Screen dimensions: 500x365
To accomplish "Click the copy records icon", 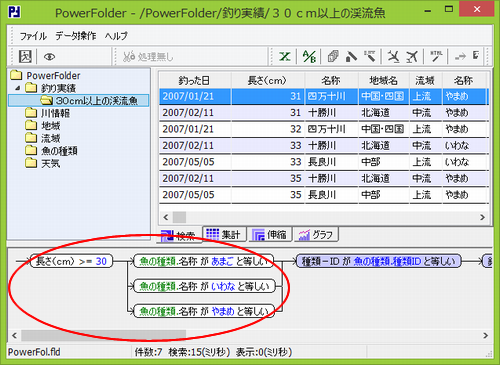I will coord(333,56).
